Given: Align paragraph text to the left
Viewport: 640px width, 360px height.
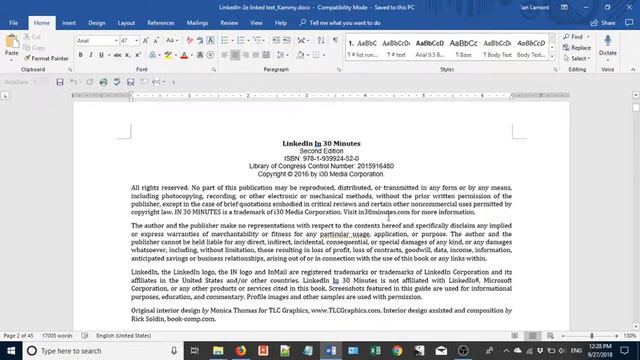Looking at the screenshot, I should (224, 55).
